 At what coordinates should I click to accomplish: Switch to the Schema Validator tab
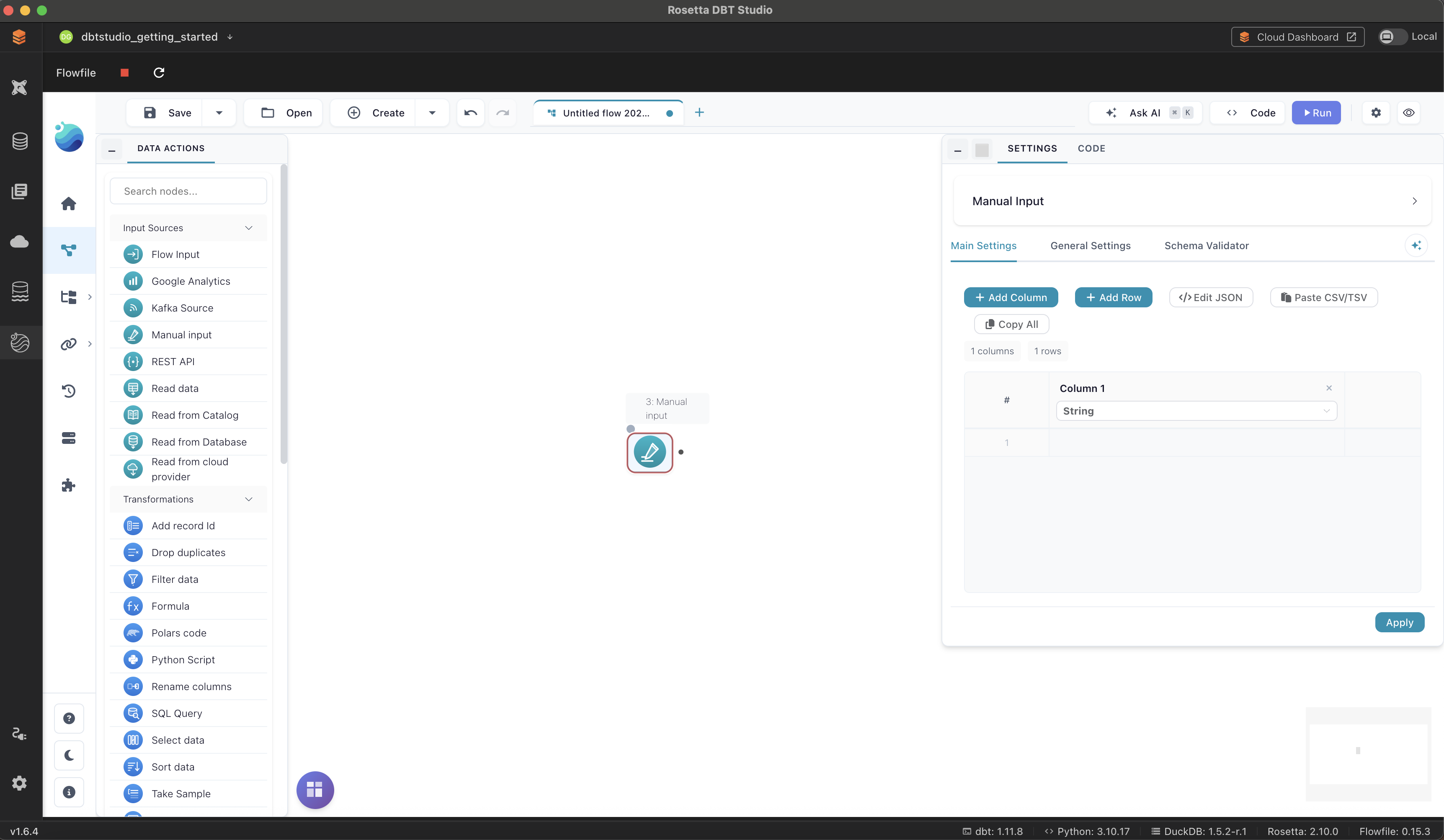coord(1206,245)
